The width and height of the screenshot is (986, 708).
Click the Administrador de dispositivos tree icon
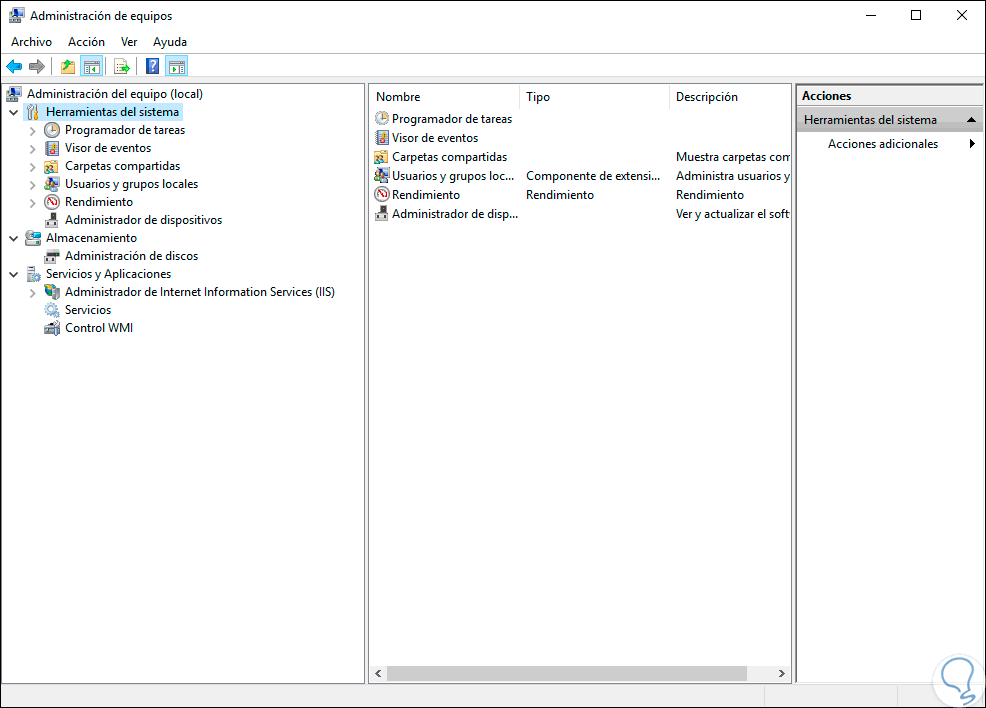pos(52,220)
